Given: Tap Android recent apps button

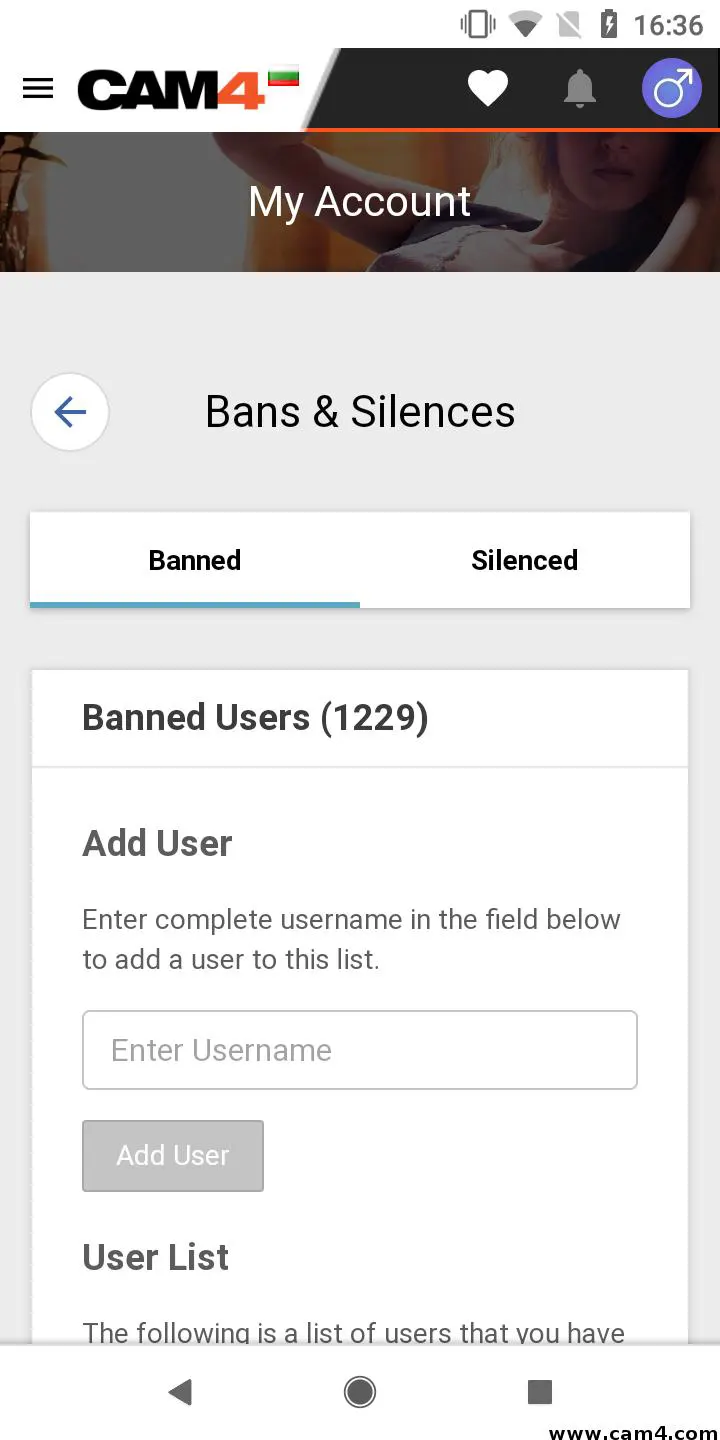Looking at the screenshot, I should point(540,1391).
